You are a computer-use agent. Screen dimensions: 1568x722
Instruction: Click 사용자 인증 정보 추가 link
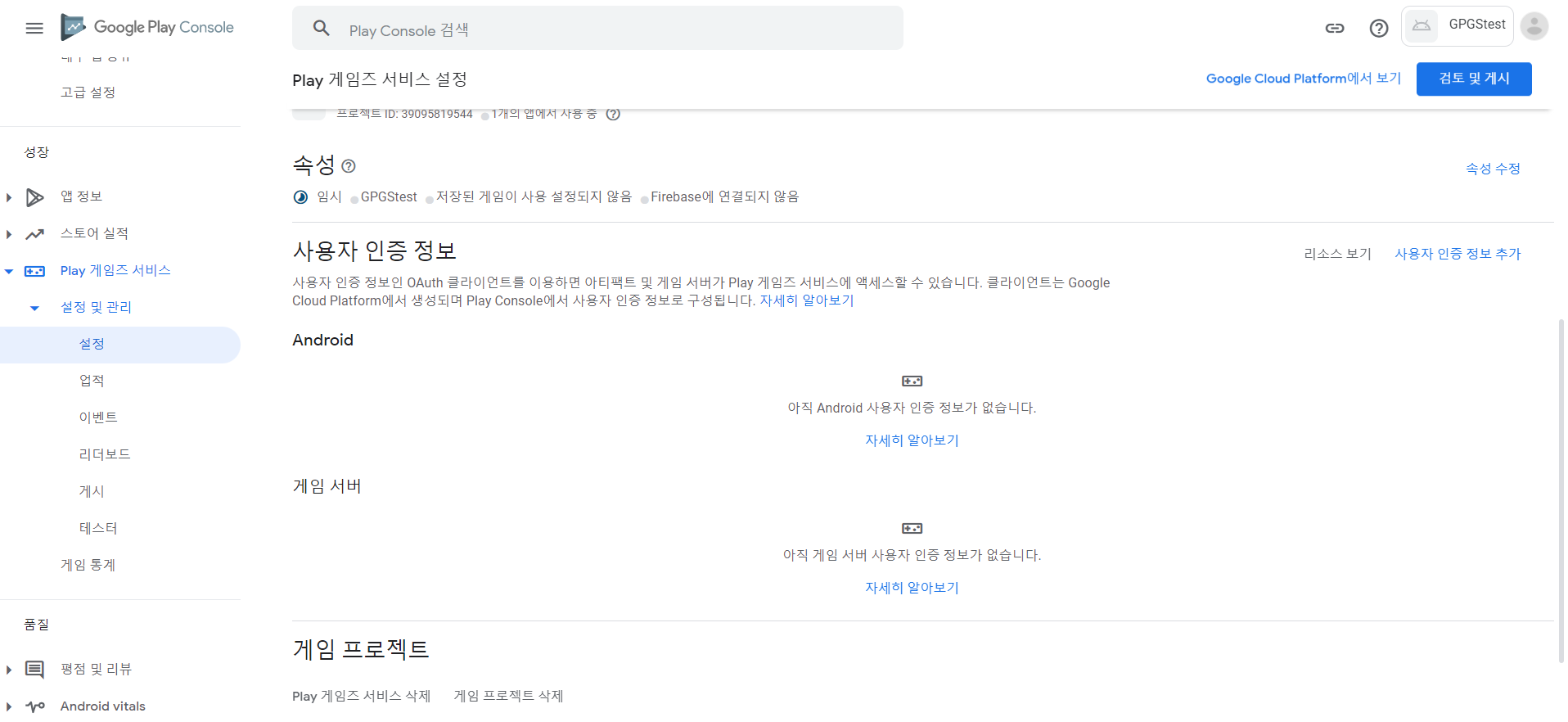(x=1458, y=254)
